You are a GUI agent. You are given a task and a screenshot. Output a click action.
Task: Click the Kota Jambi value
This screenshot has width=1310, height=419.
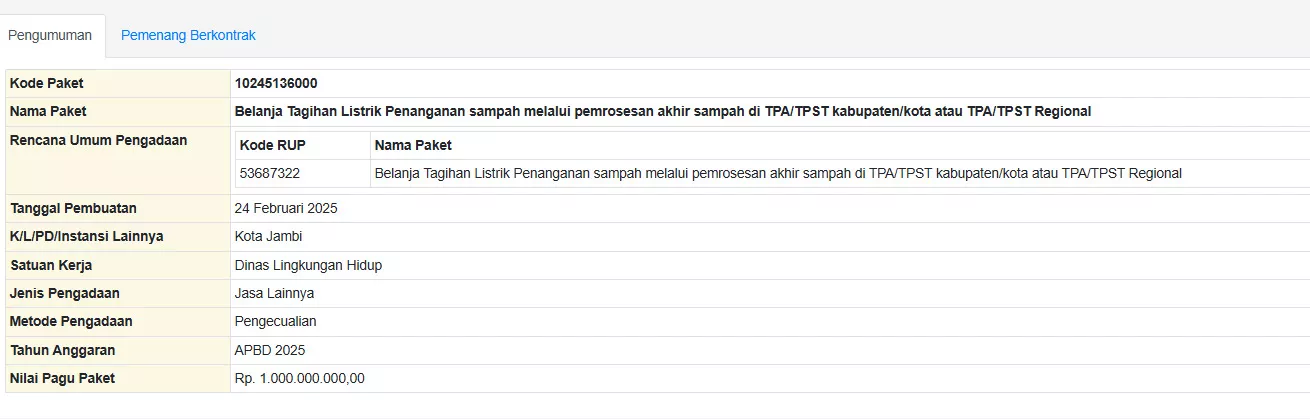point(268,236)
